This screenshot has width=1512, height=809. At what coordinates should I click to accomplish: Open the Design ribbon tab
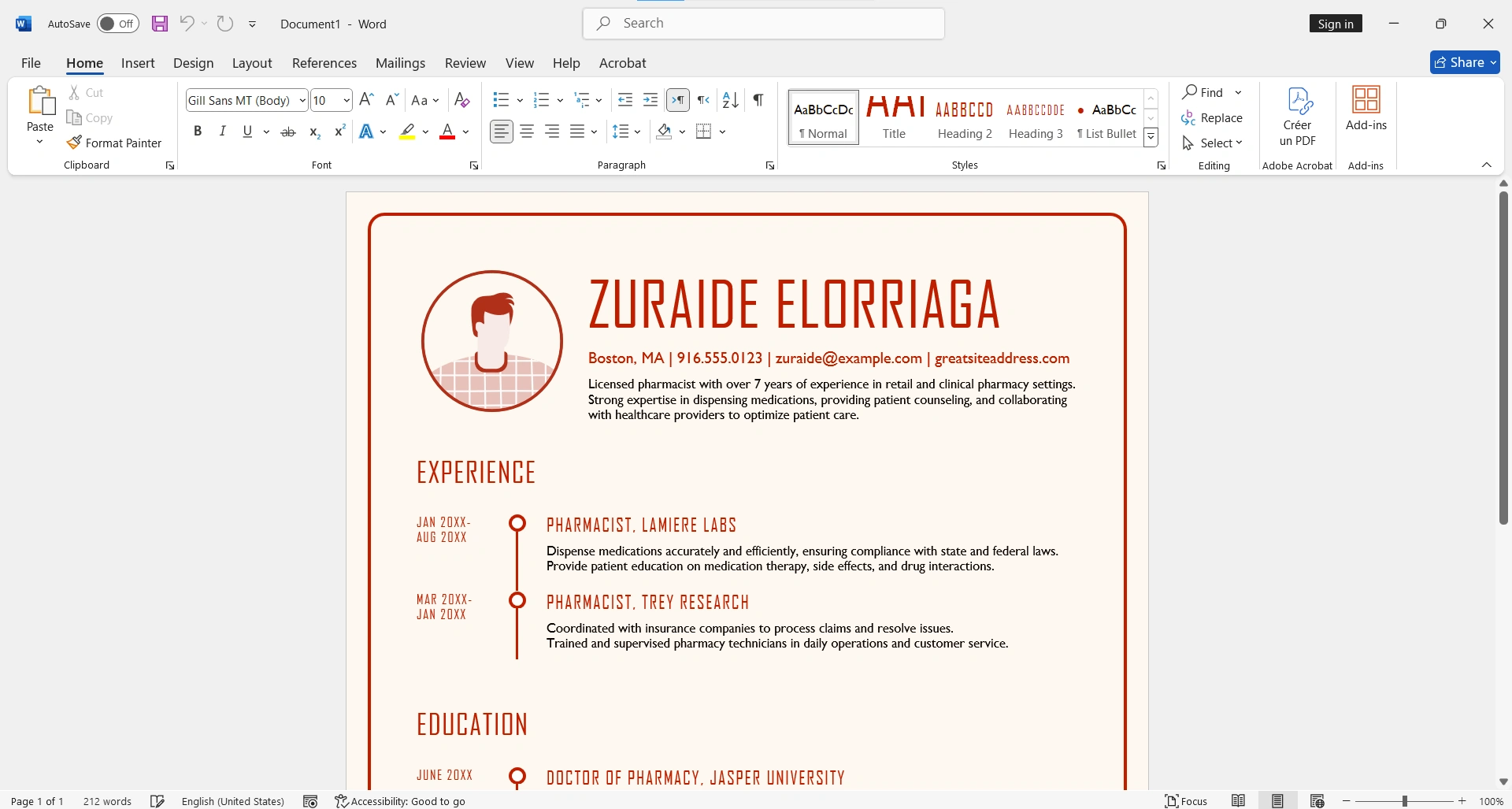pos(192,63)
